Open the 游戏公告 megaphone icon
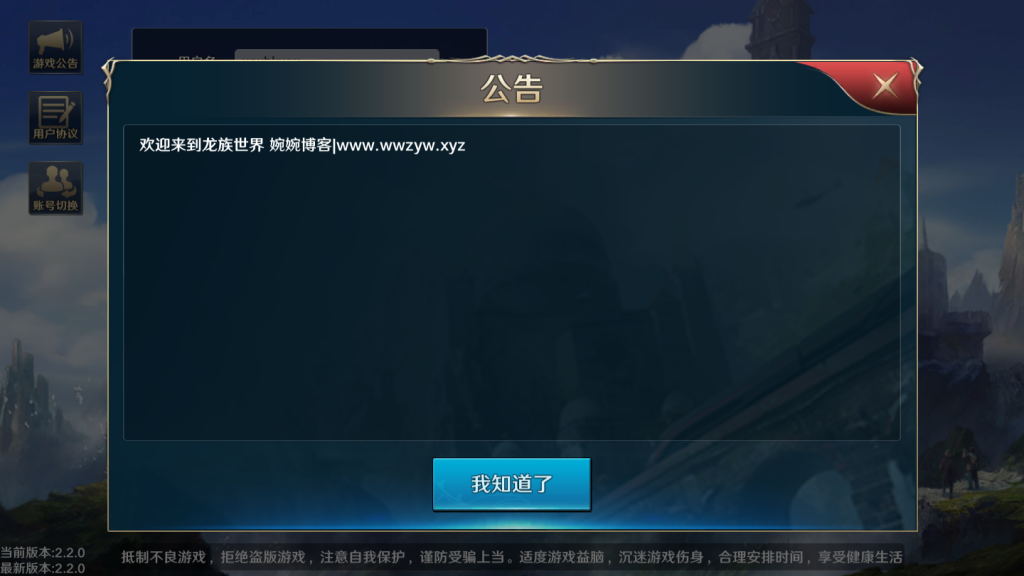This screenshot has height=576, width=1024. [x=56, y=47]
